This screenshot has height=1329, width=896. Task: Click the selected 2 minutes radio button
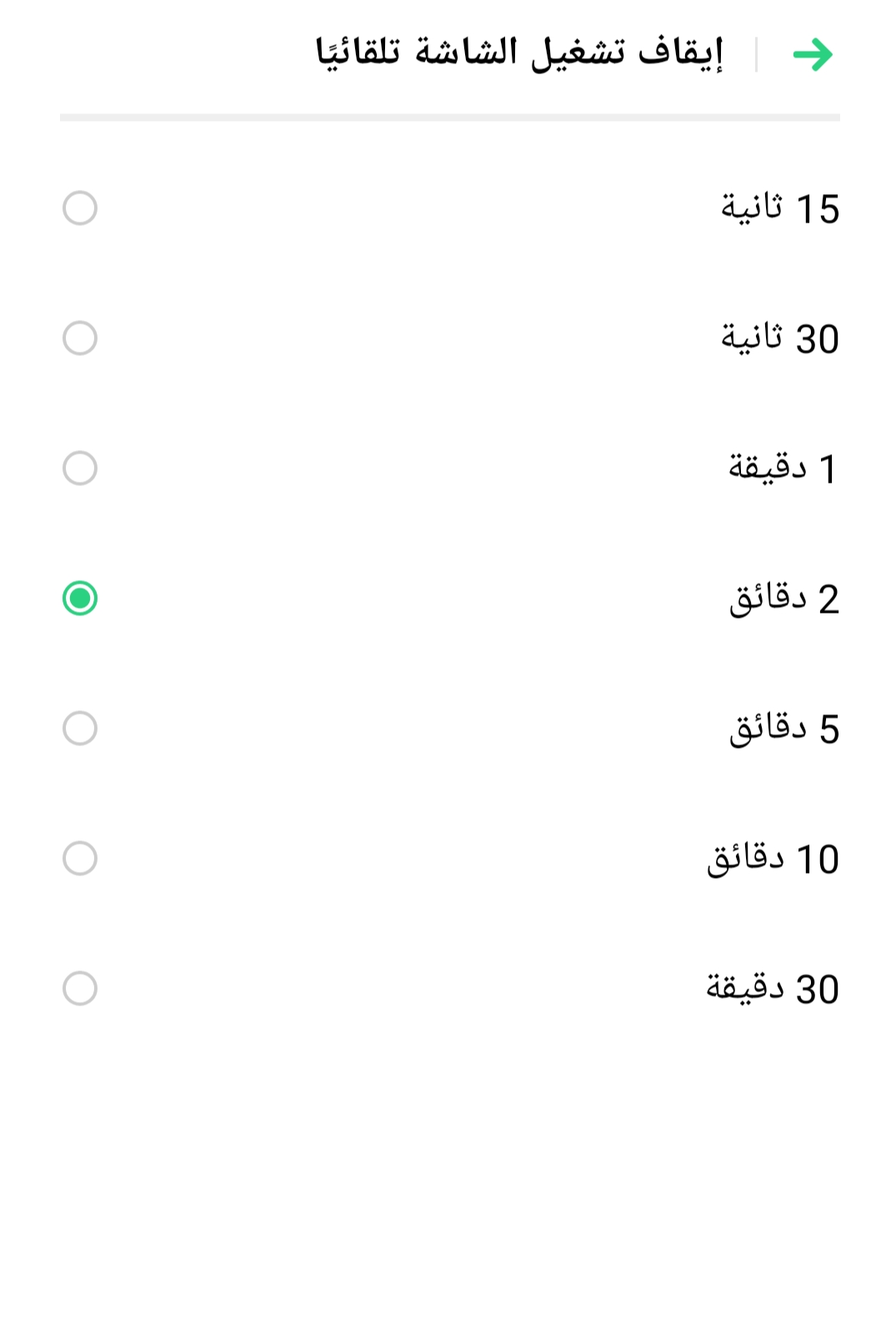[80, 599]
